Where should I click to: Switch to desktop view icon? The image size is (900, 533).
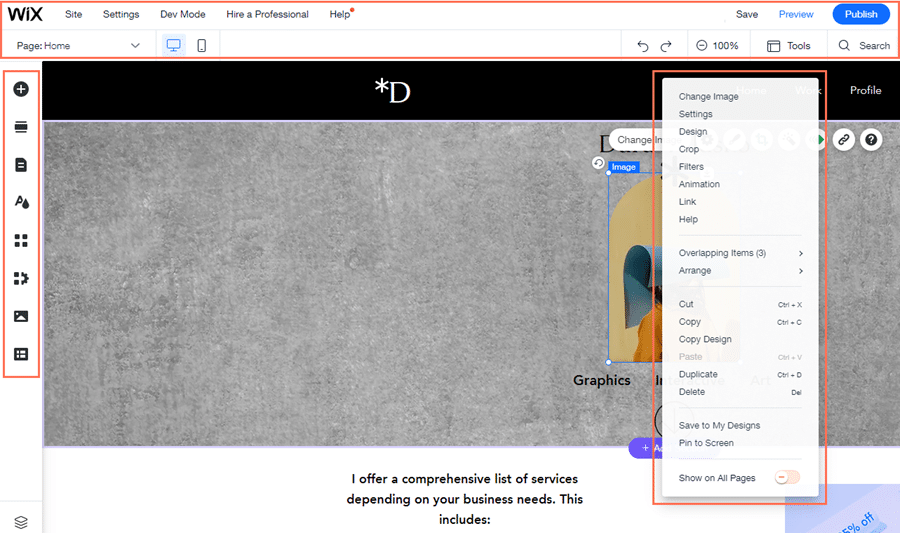(174, 46)
